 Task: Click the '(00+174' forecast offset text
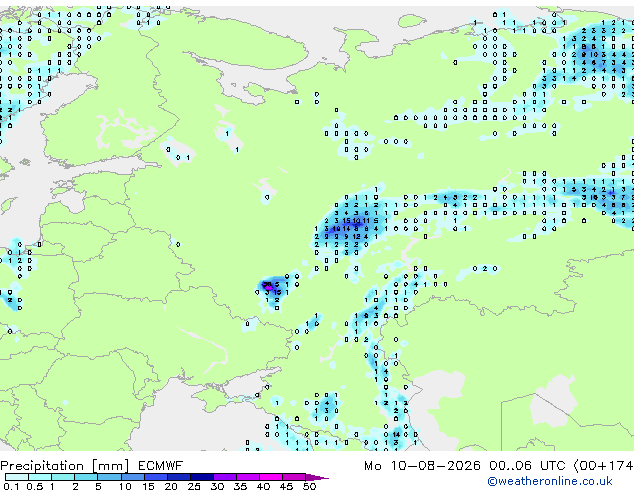click(x=603, y=466)
